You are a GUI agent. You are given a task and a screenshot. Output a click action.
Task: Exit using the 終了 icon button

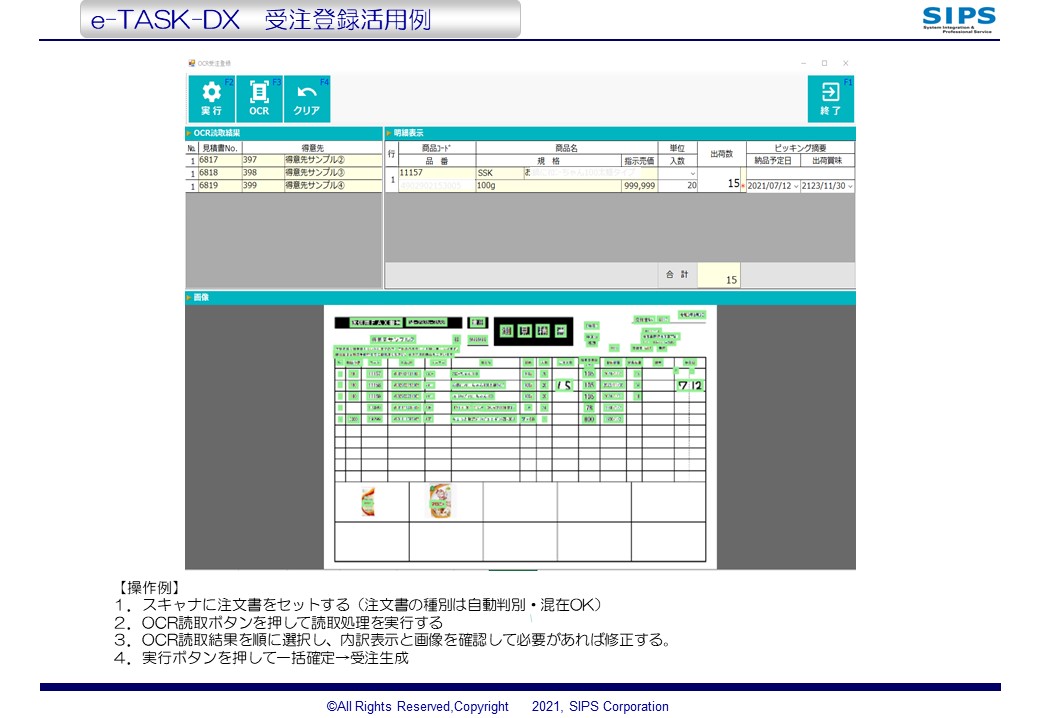click(830, 99)
